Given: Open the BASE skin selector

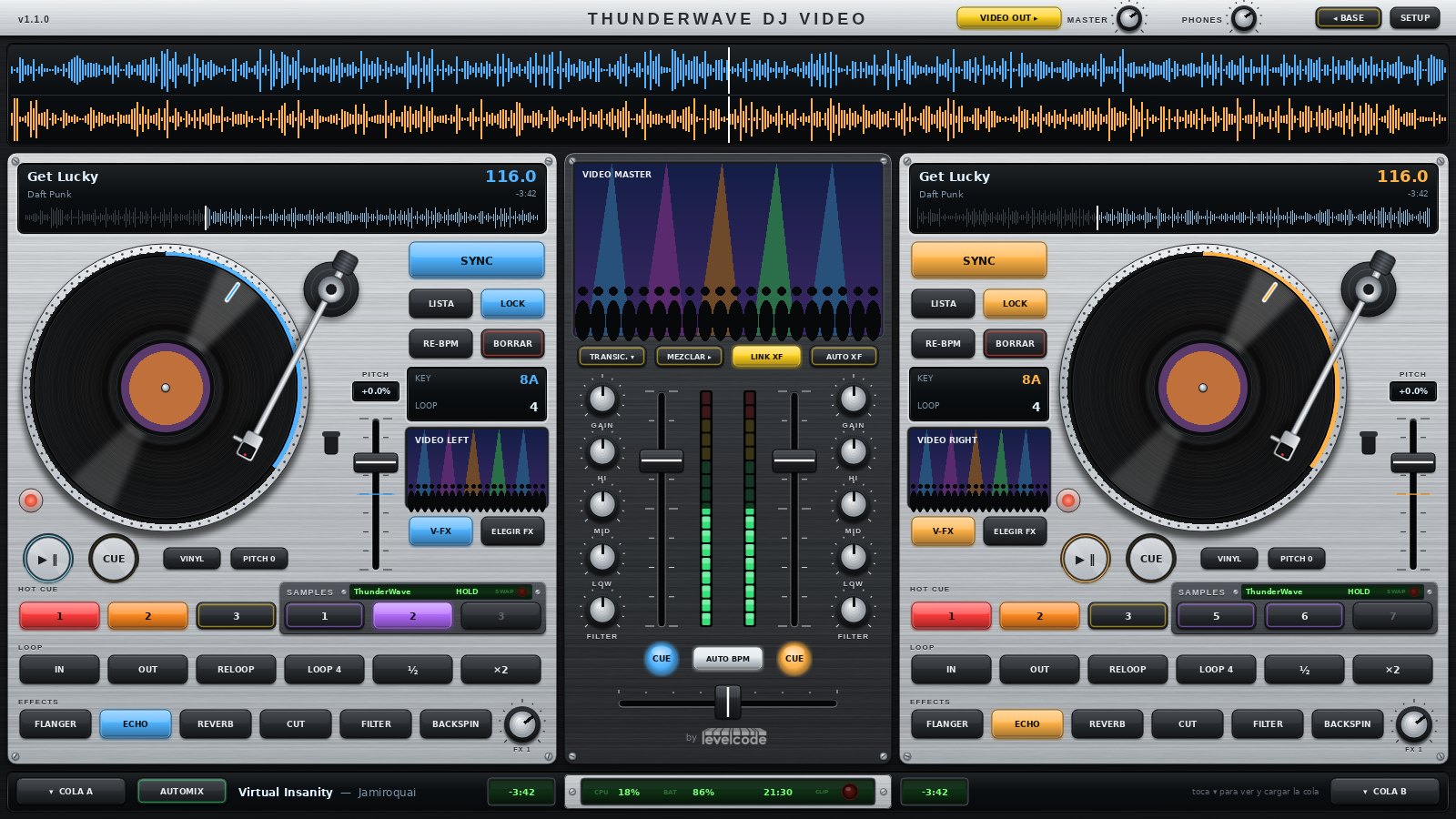Looking at the screenshot, I should (1349, 18).
